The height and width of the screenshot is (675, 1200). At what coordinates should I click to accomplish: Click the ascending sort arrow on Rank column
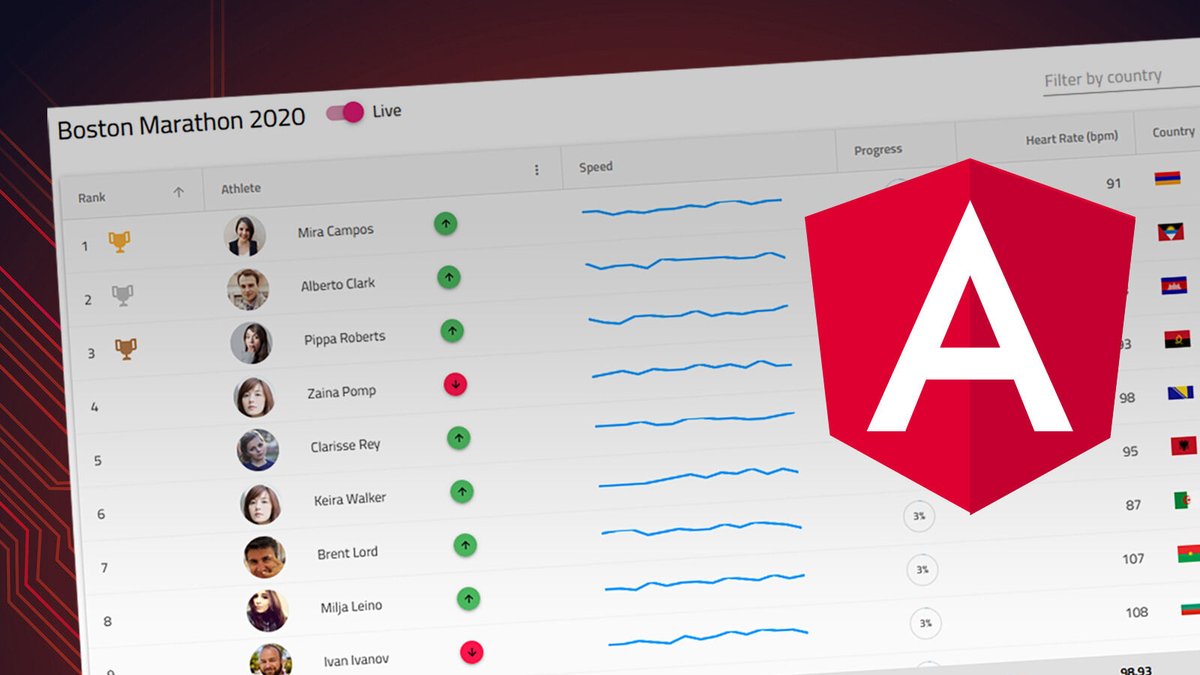[180, 192]
